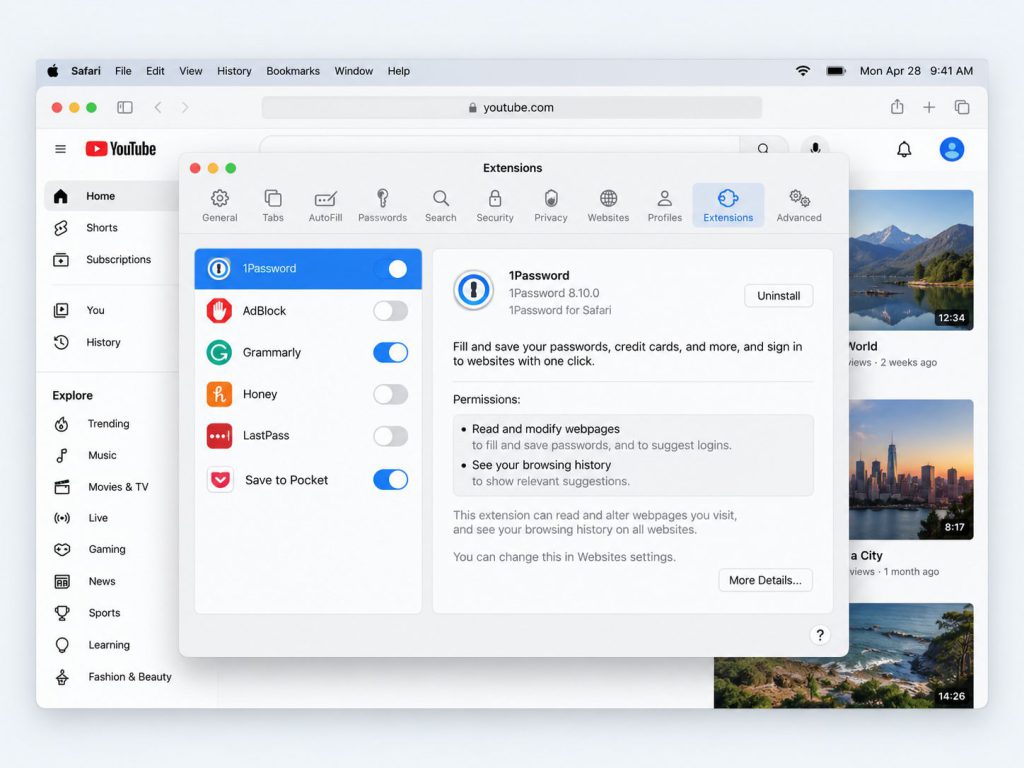Click the youtube.com address bar
This screenshot has height=768, width=1024.
click(x=511, y=107)
